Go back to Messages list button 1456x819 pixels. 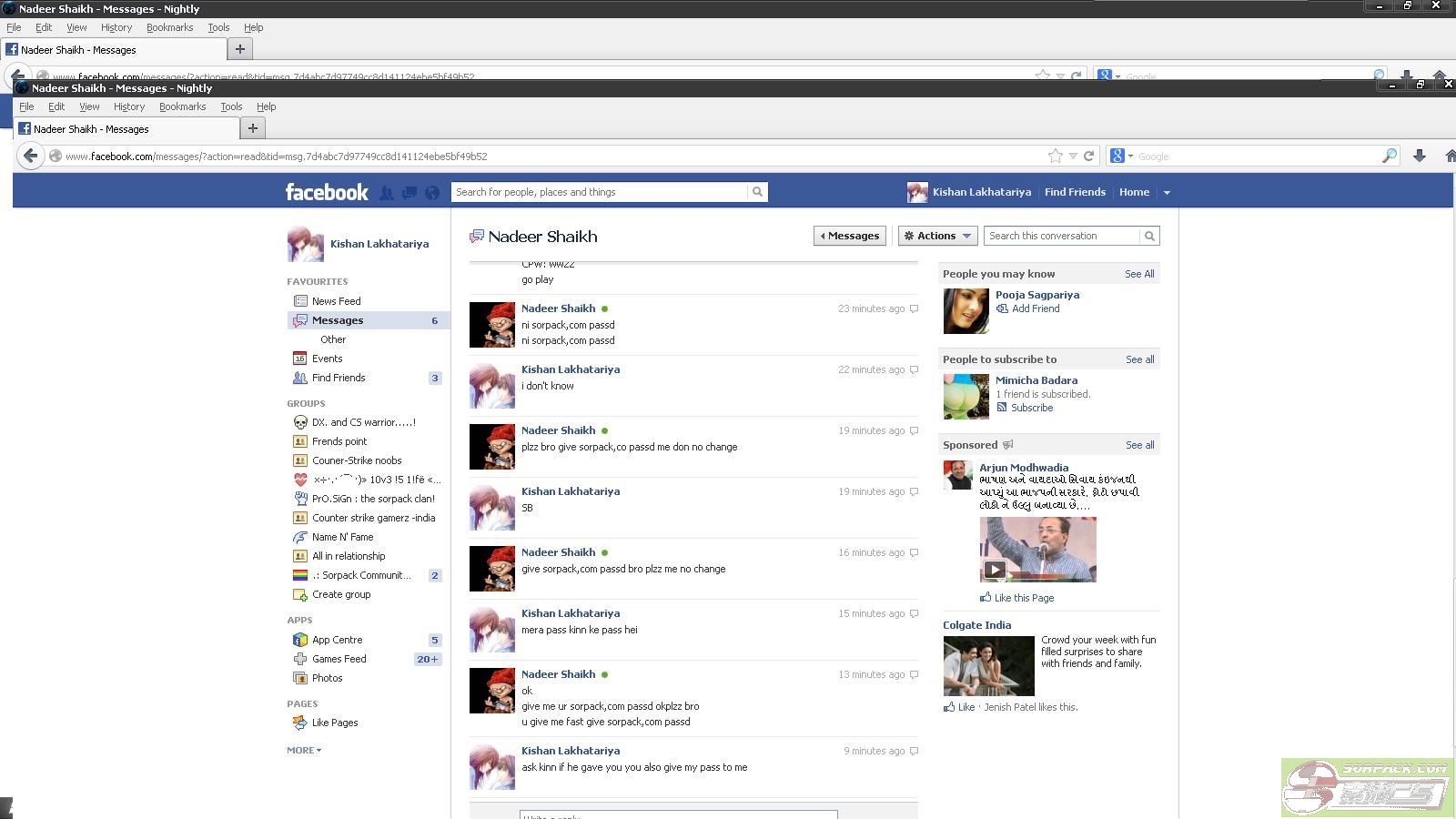point(850,236)
